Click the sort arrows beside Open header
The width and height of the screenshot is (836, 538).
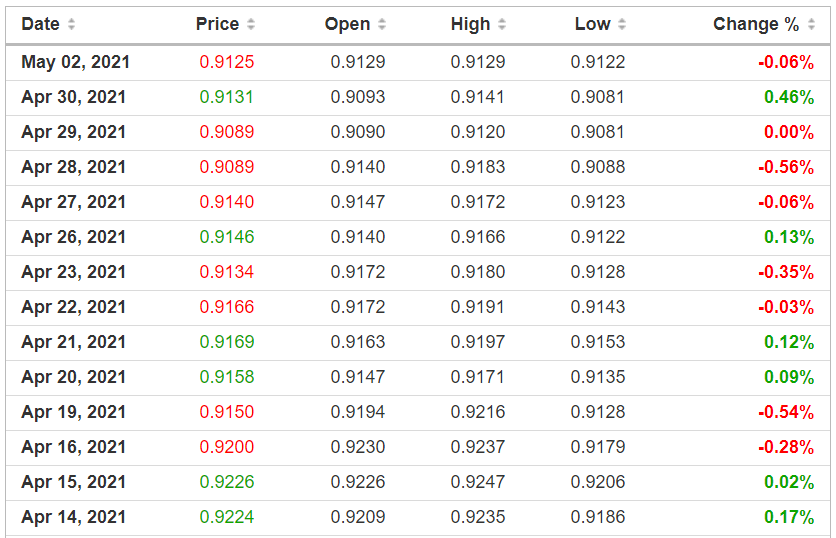point(382,24)
